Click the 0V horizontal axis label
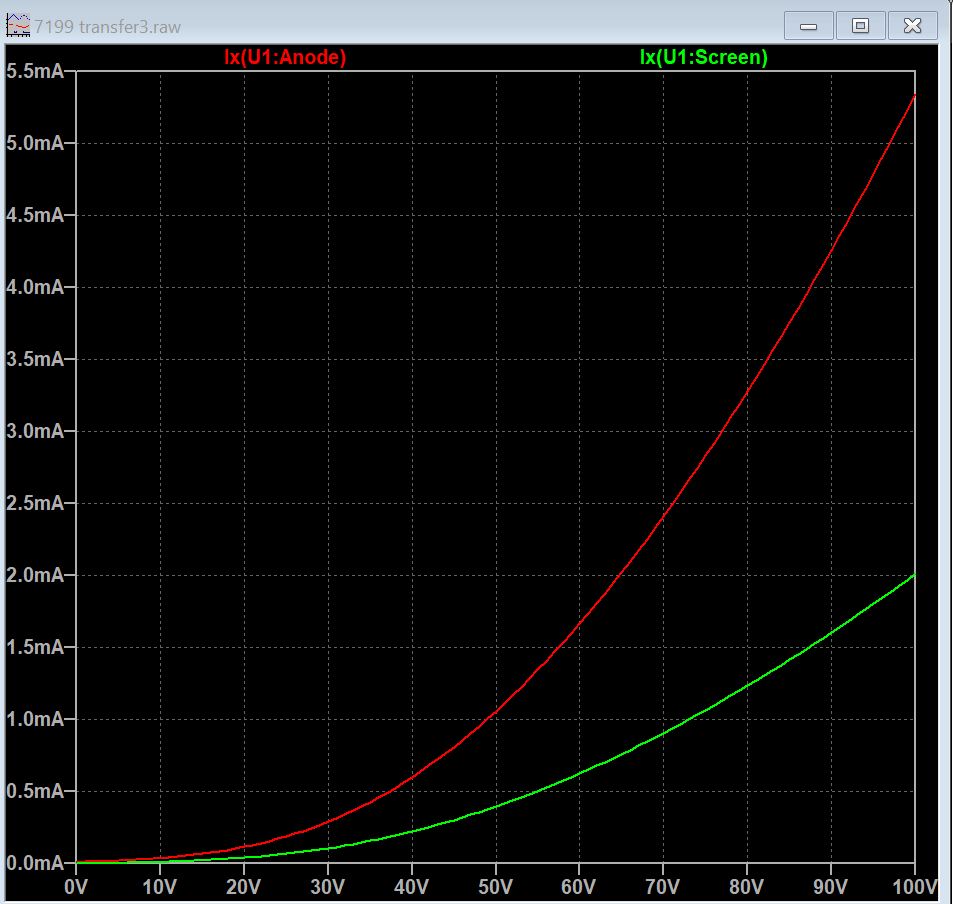 (76, 887)
